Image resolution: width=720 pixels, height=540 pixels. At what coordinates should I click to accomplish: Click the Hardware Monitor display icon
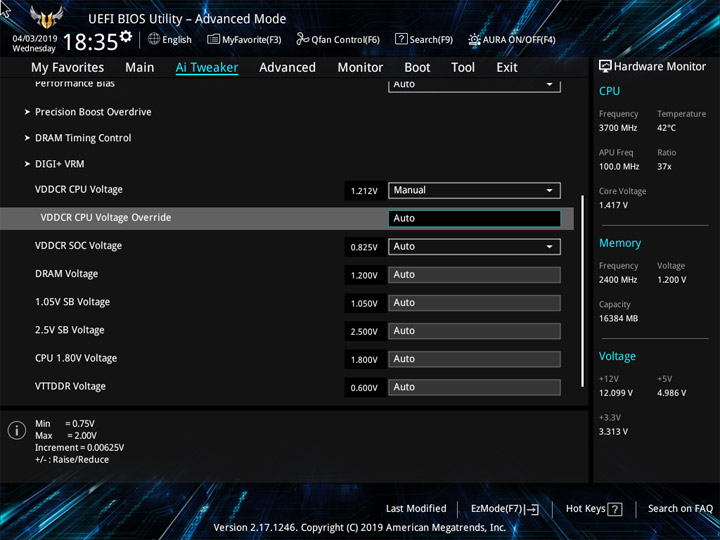pos(605,67)
